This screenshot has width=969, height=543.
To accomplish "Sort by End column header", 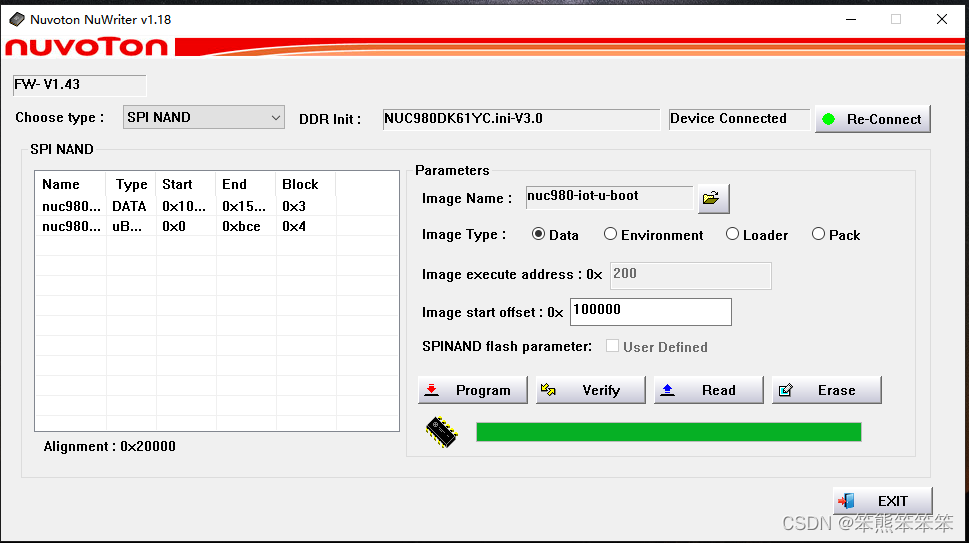I will coord(245,184).
